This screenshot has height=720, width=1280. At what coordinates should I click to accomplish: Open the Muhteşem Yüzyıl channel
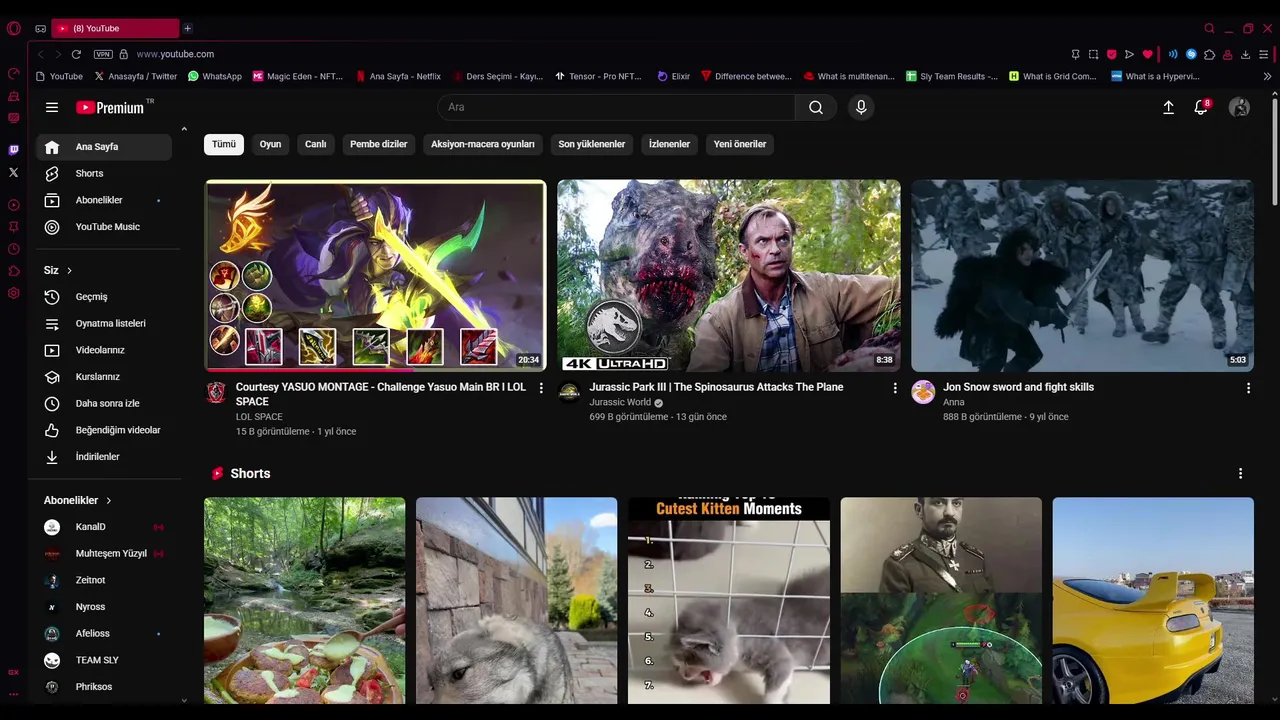(104, 554)
